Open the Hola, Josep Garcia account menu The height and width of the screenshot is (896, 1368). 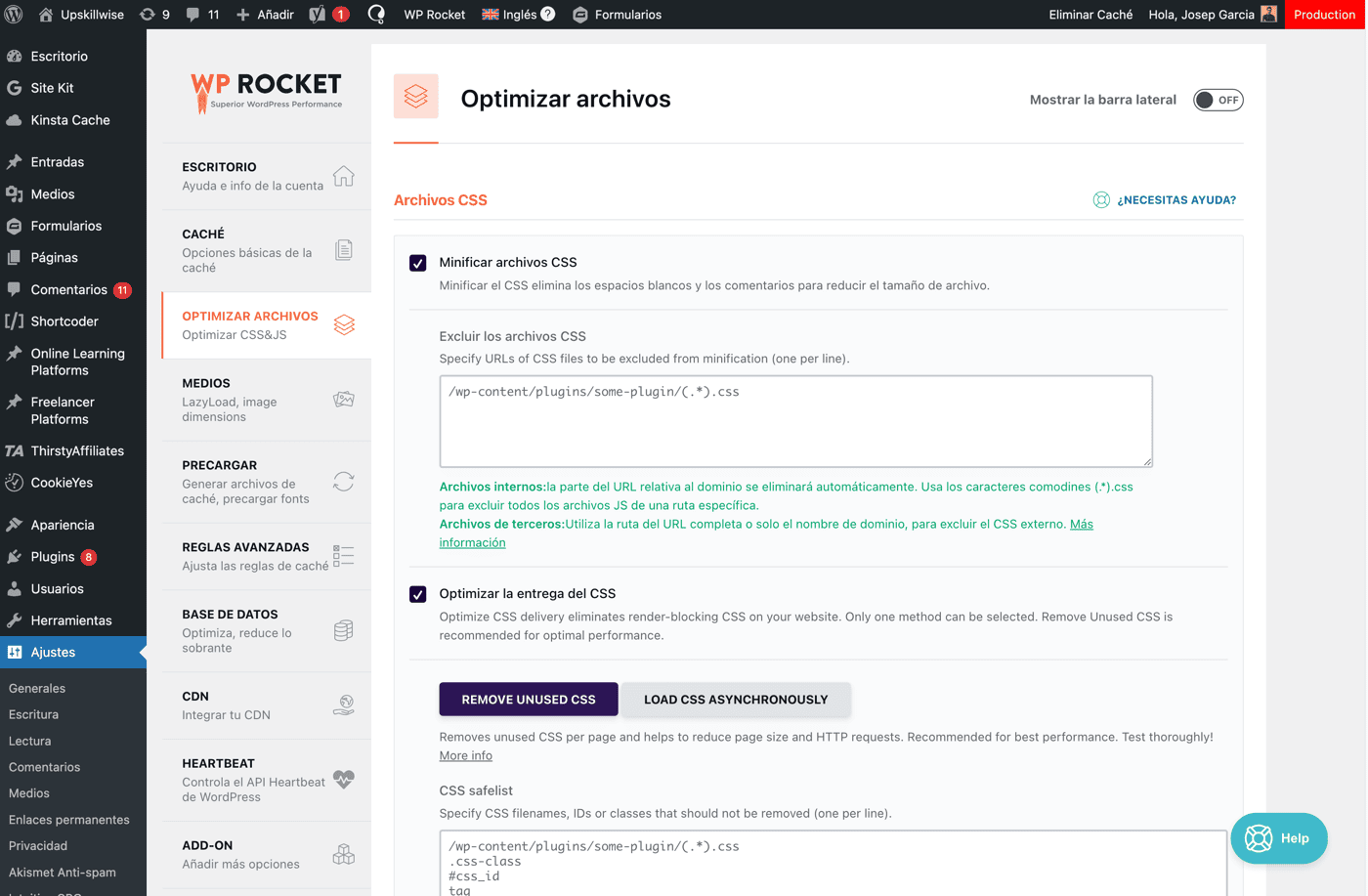coord(1213,15)
